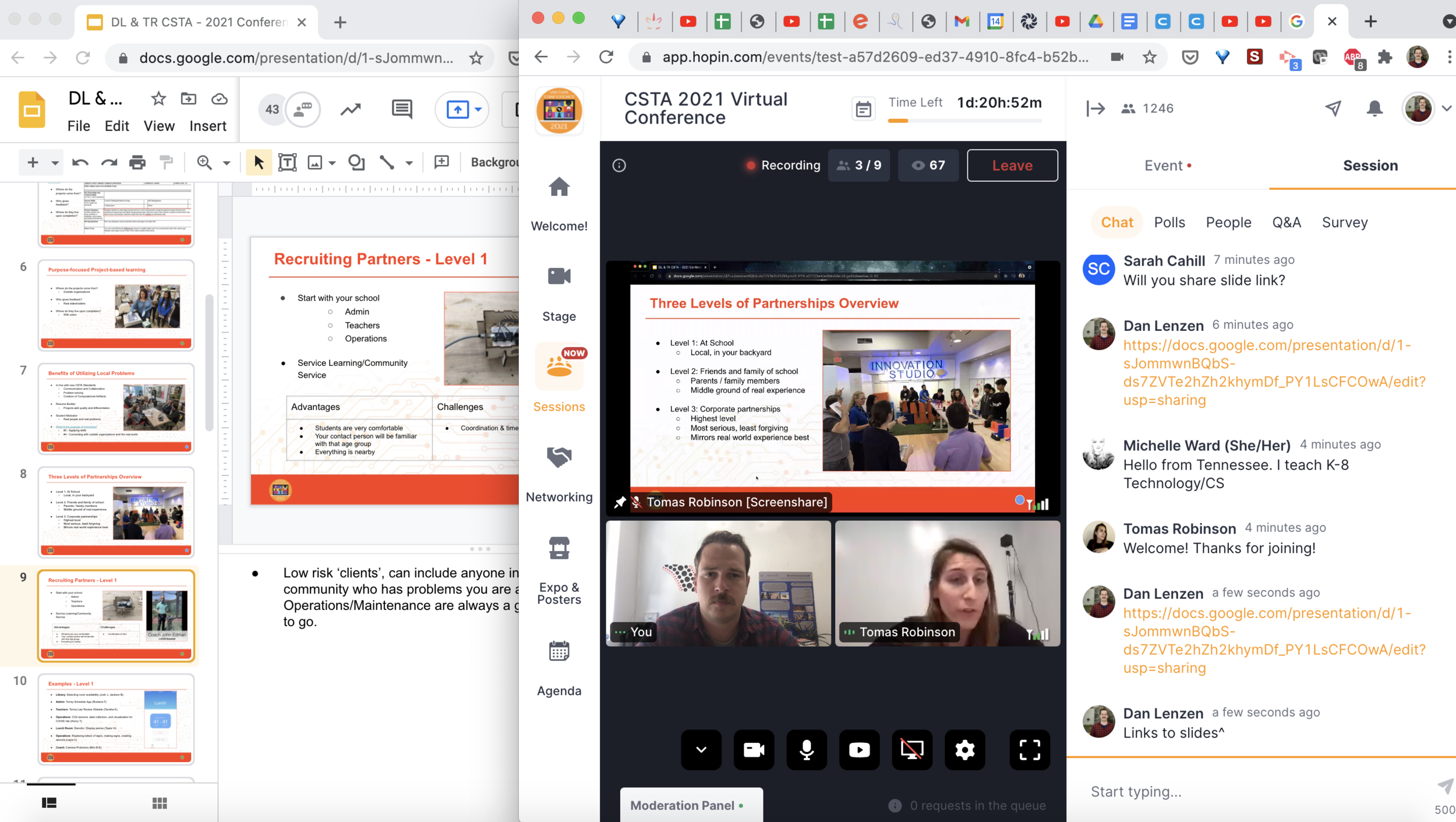This screenshot has width=1456, height=822.
Task: Select the Google Slides text box tool
Action: [x=288, y=163]
